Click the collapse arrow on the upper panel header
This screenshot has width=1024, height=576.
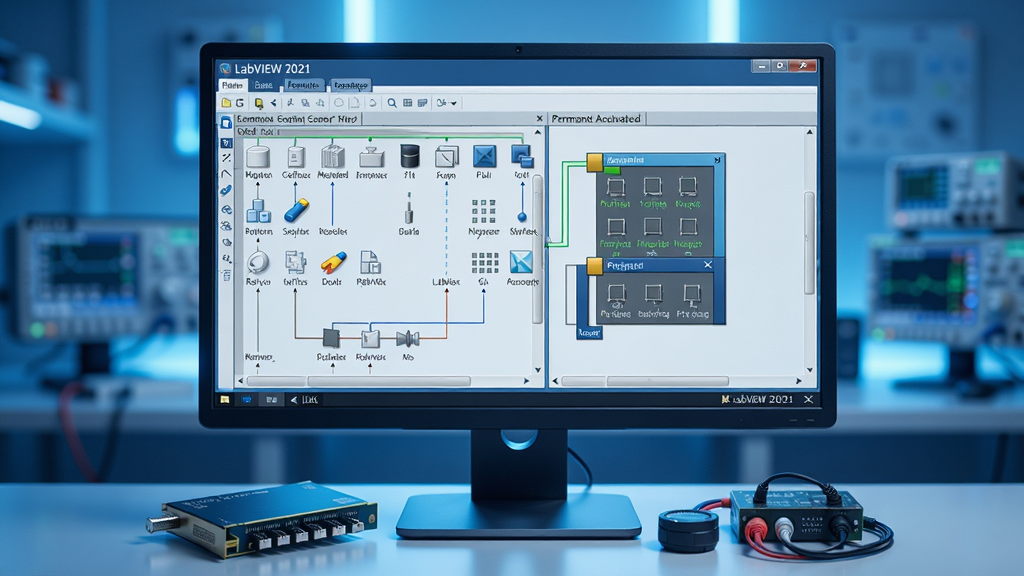(x=717, y=160)
